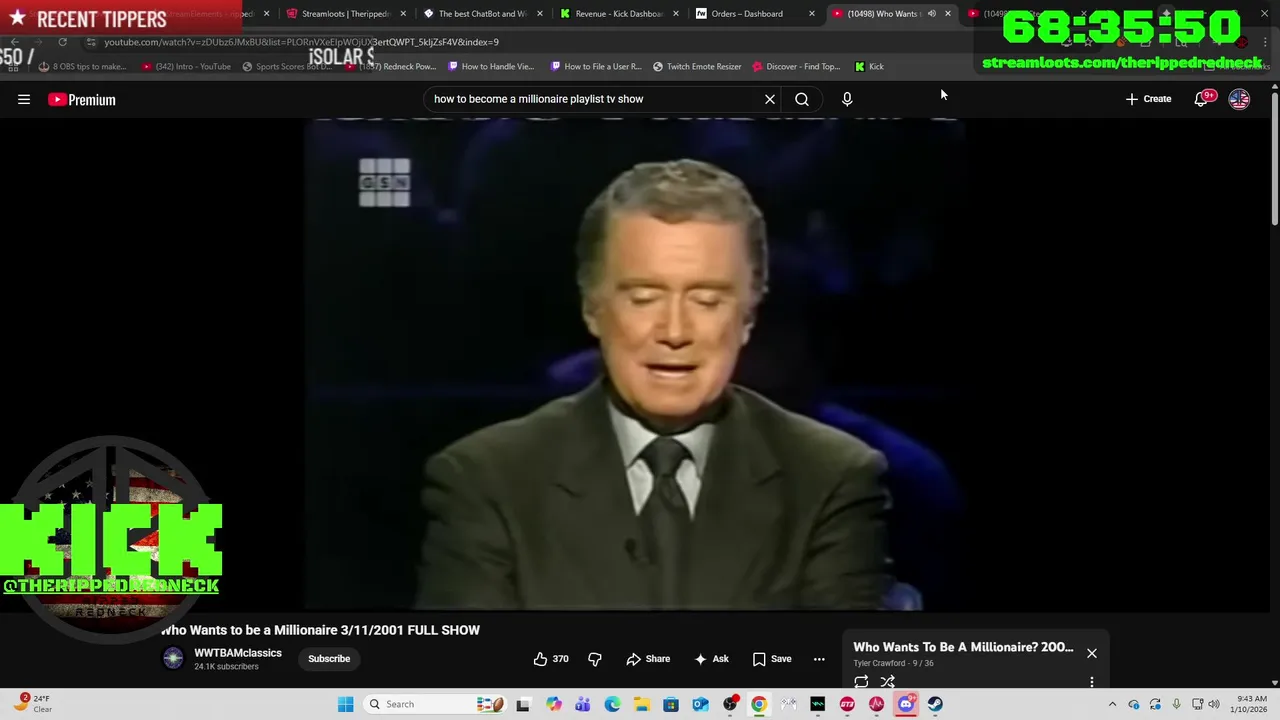Reload the page in browser toolbar
The image size is (1280, 720).
pyautogui.click(x=62, y=42)
